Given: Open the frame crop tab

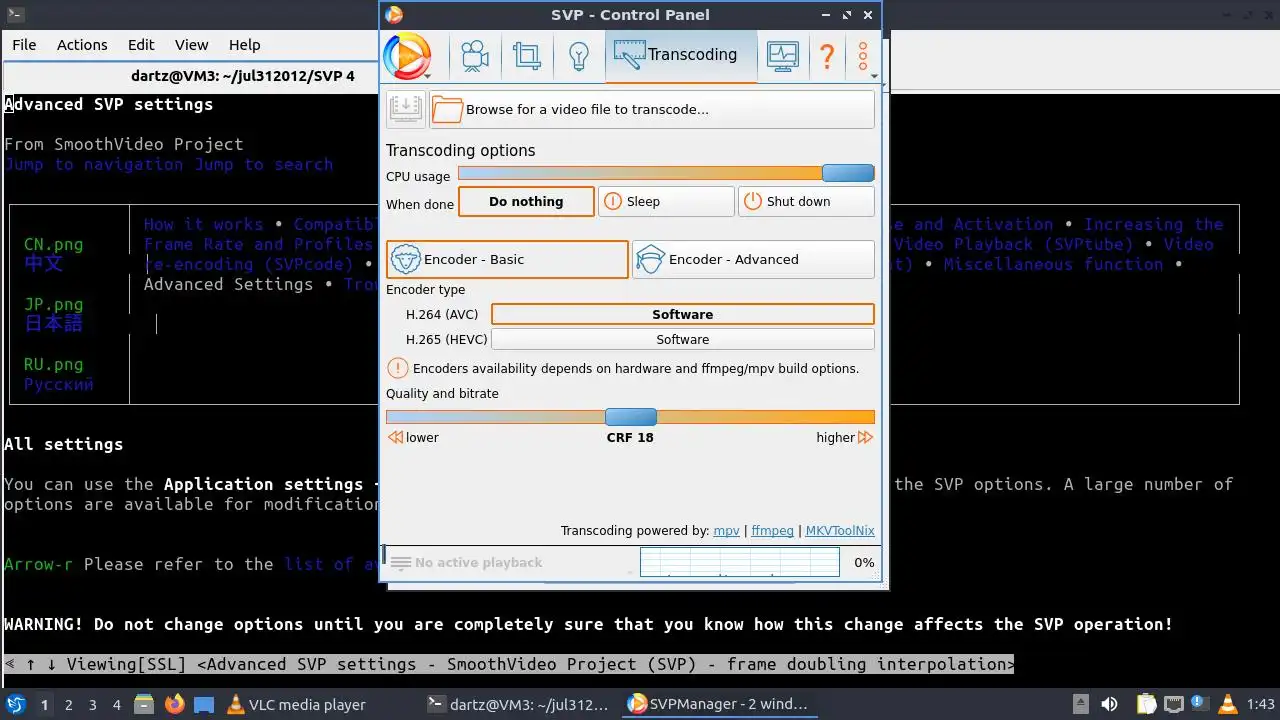Looking at the screenshot, I should [526, 56].
